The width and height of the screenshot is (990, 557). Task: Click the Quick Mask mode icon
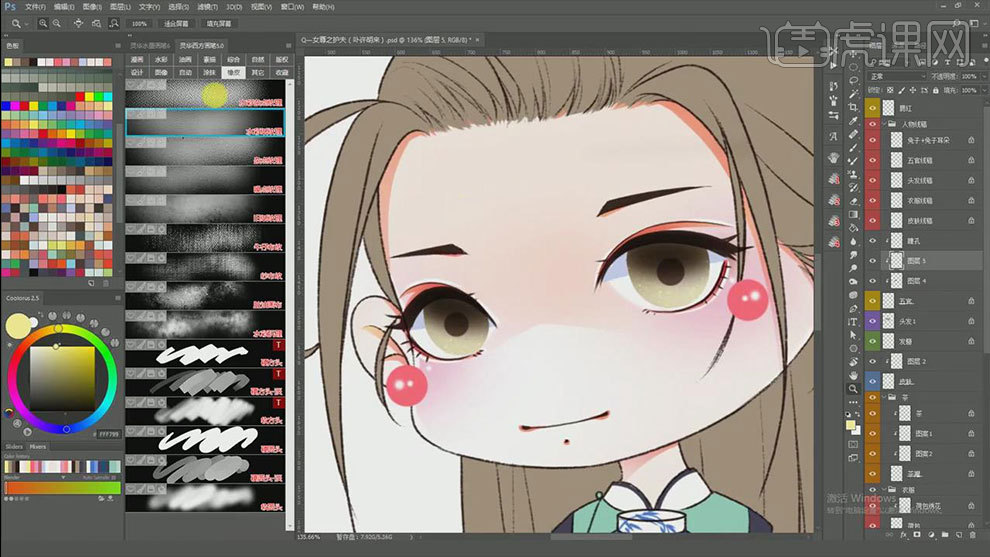point(854,445)
